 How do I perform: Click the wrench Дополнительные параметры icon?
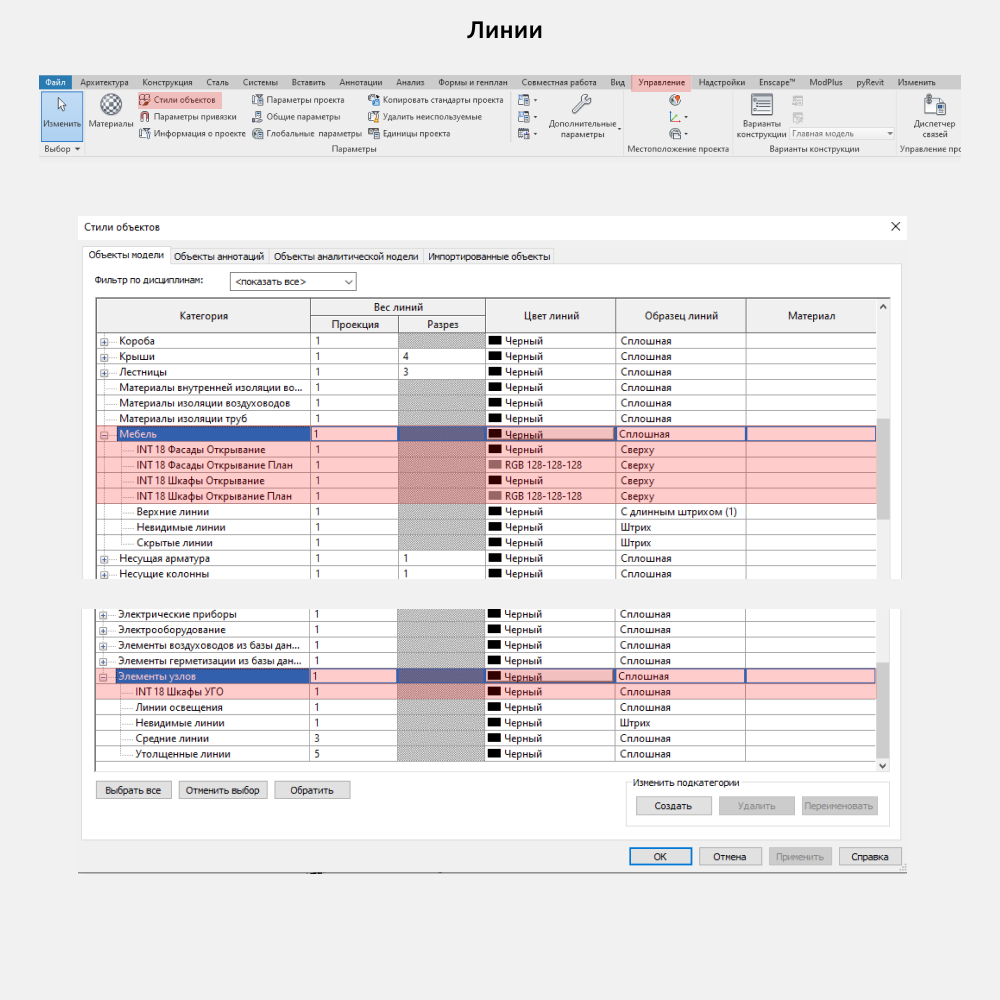click(581, 103)
